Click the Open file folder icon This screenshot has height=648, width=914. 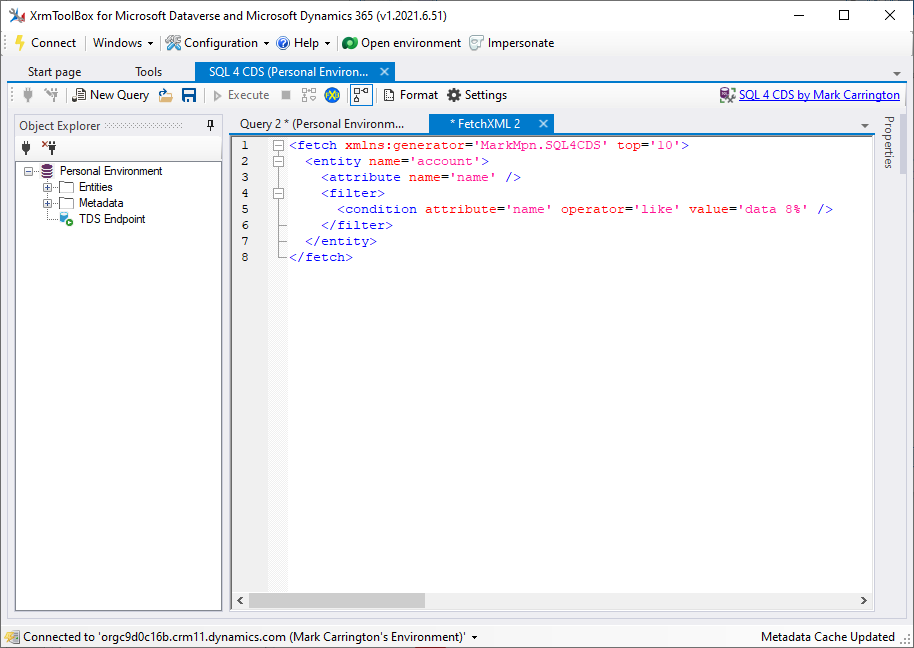[x=166, y=95]
